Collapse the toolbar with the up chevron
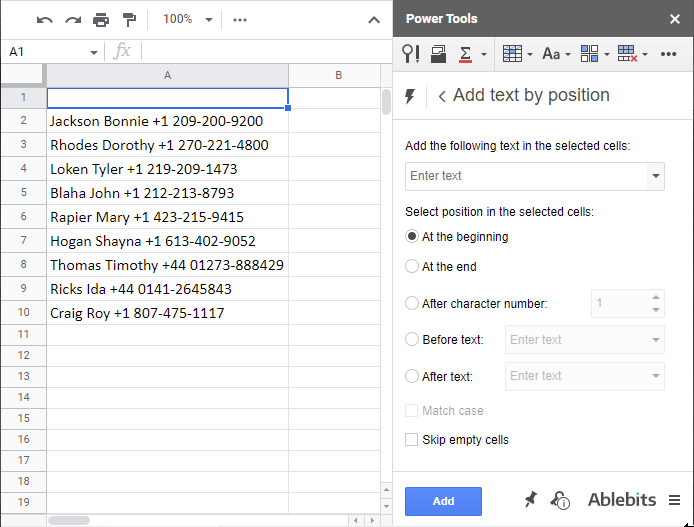 click(x=374, y=20)
